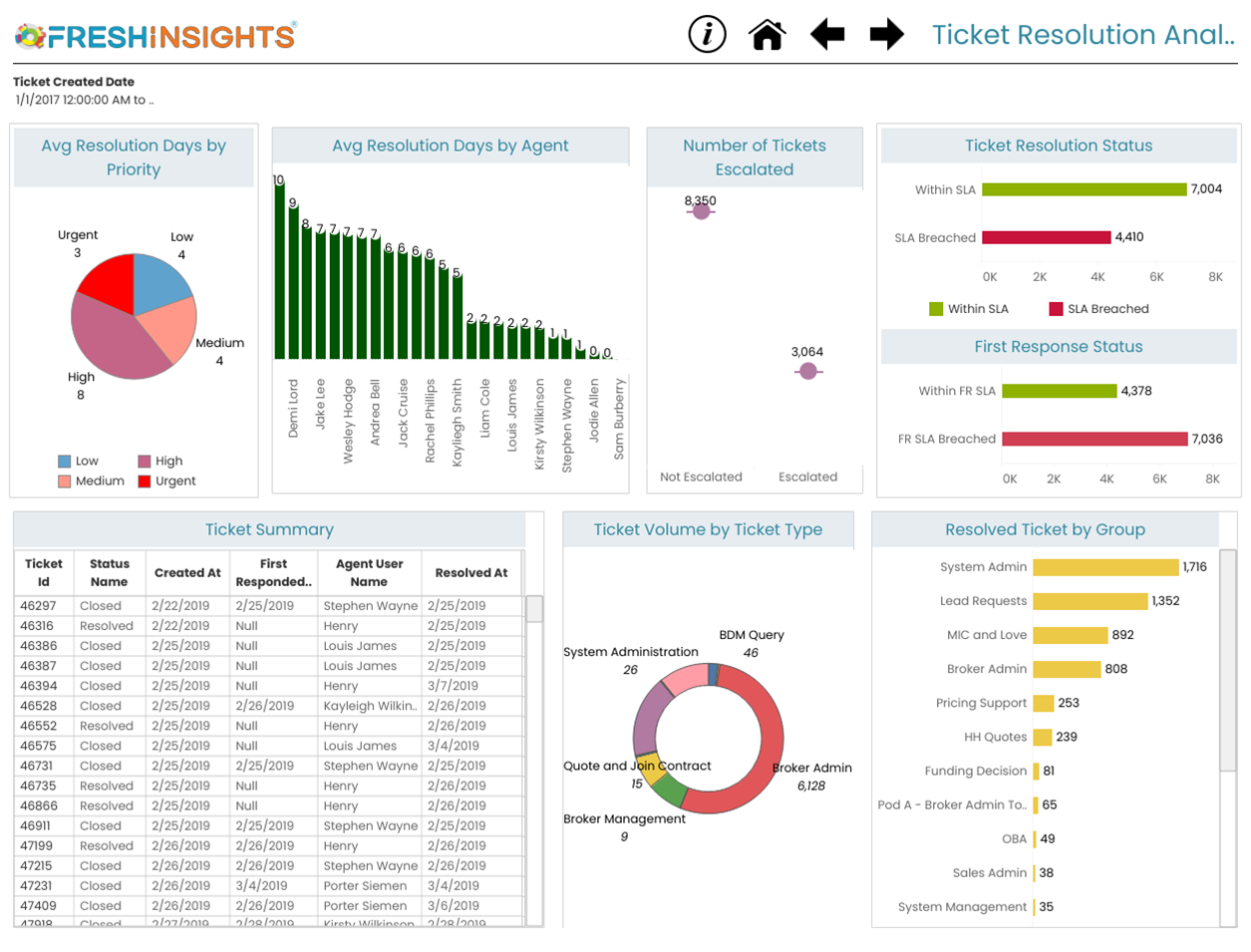The image size is (1251, 952).
Task: Click Demi Lord's bar in agent chart
Action: 280,271
